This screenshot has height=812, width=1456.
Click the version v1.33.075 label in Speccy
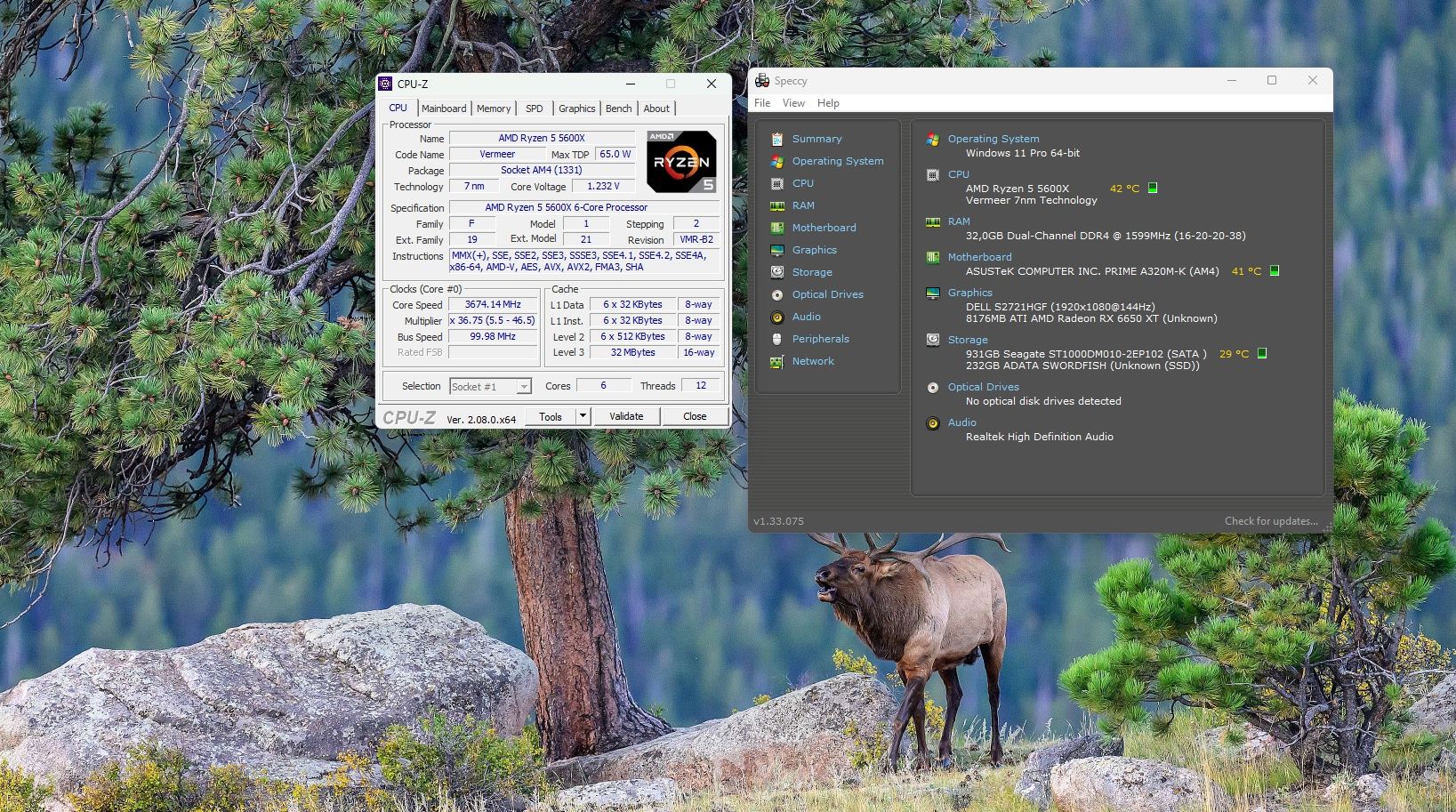click(x=778, y=521)
